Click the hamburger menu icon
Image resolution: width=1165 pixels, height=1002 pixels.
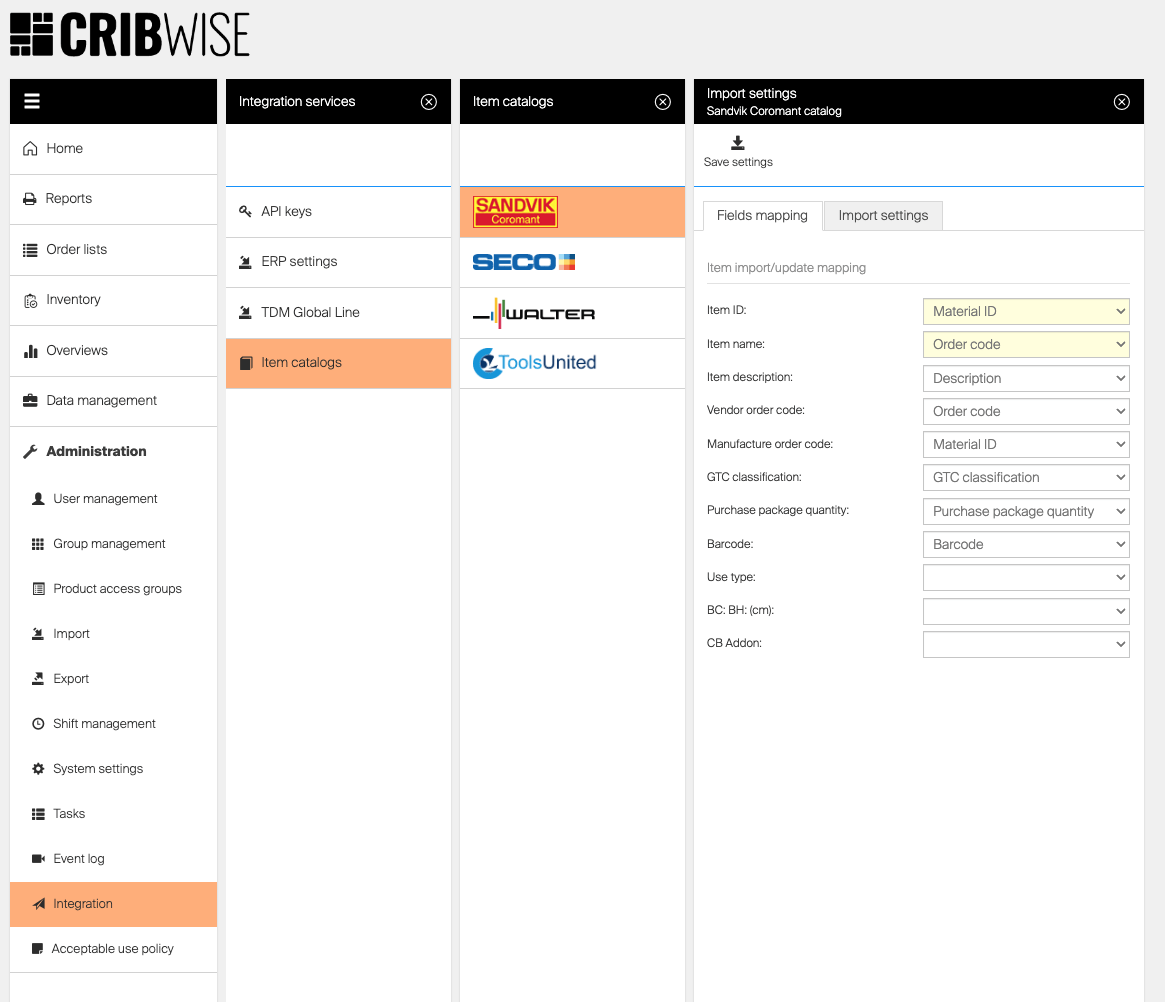[x=32, y=101]
